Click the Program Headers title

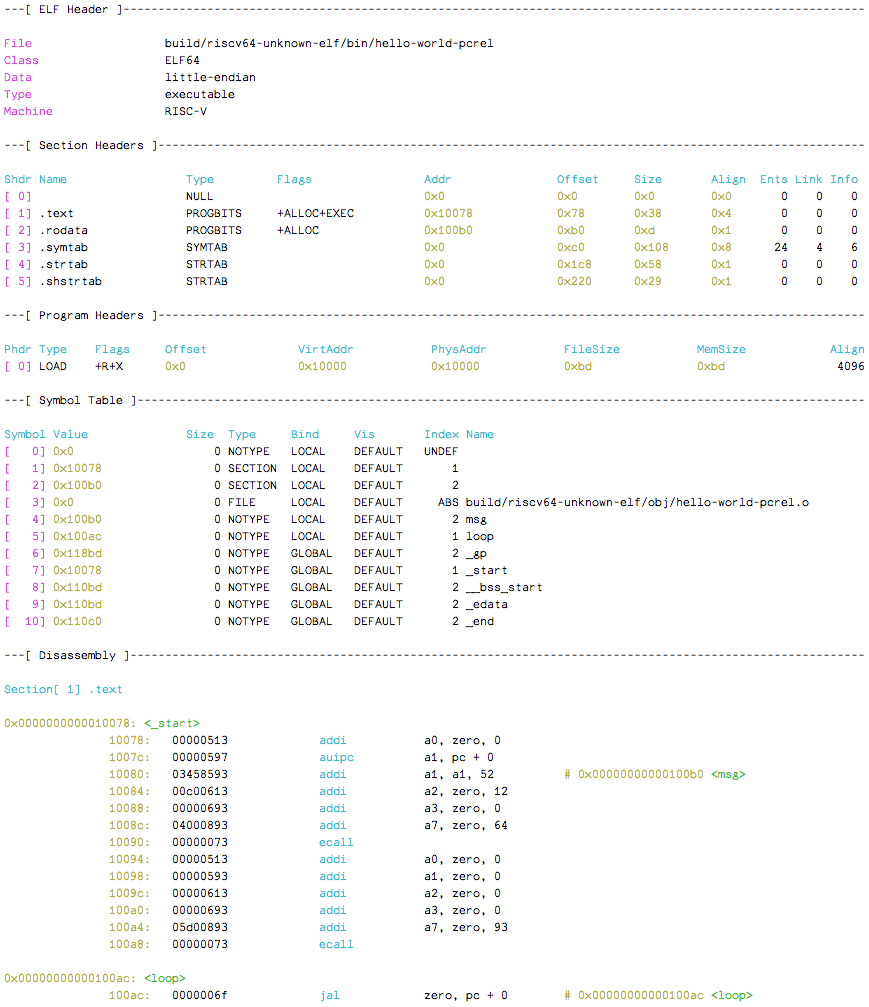(x=91, y=315)
